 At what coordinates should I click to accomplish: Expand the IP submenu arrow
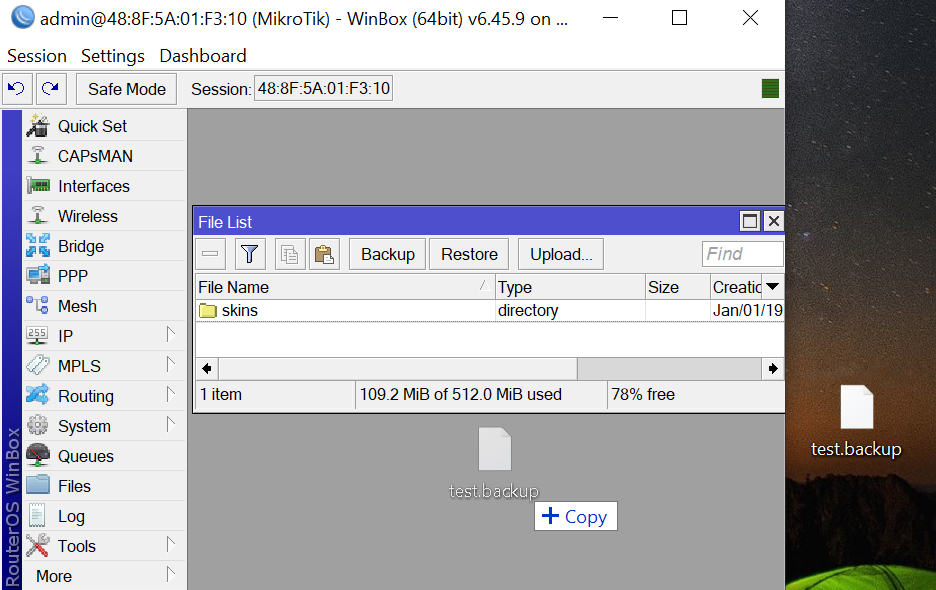click(171, 334)
